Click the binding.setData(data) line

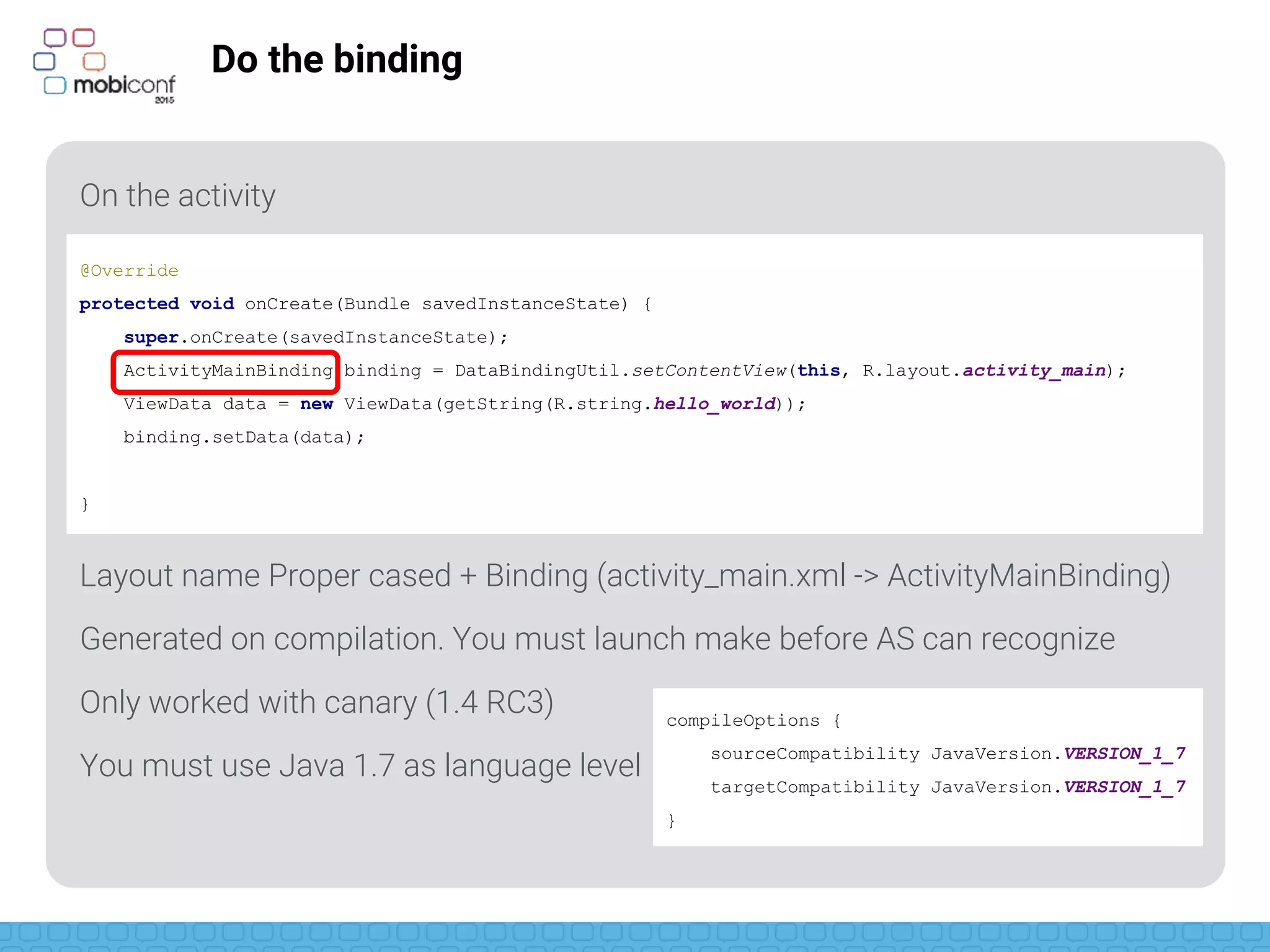click(243, 438)
